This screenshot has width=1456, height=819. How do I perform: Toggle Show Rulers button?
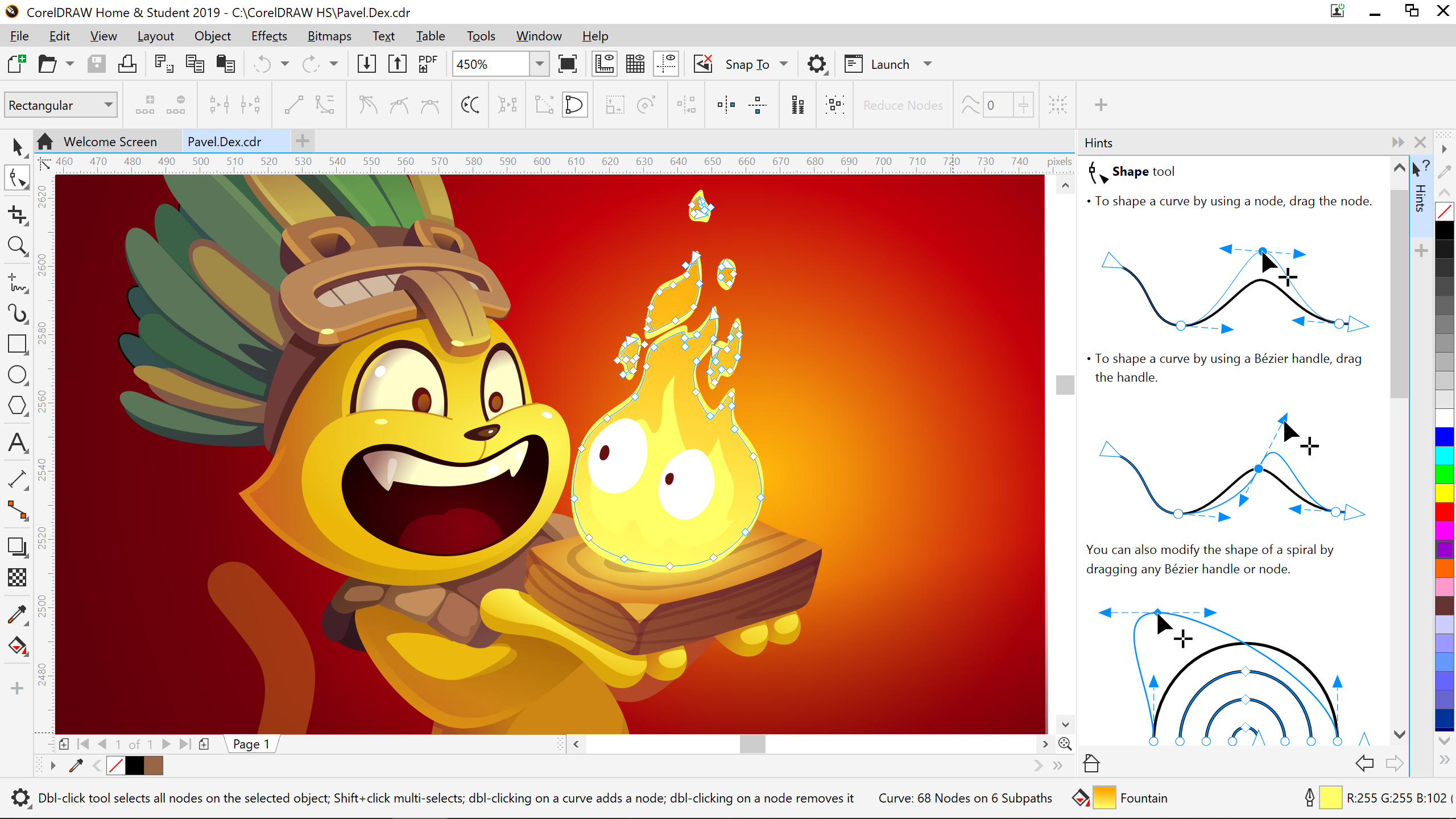pyautogui.click(x=604, y=64)
